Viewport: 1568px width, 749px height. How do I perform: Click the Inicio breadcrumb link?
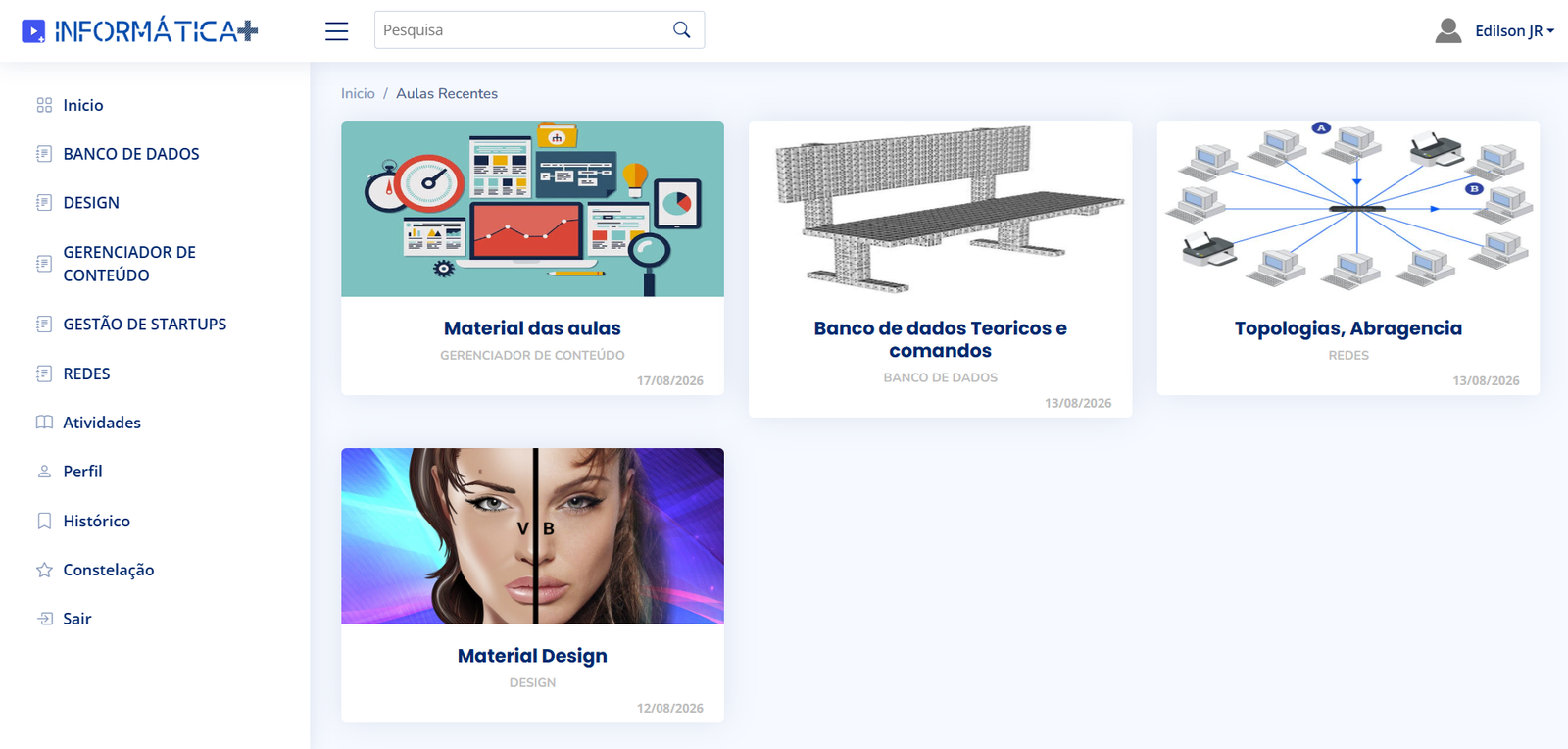click(358, 93)
